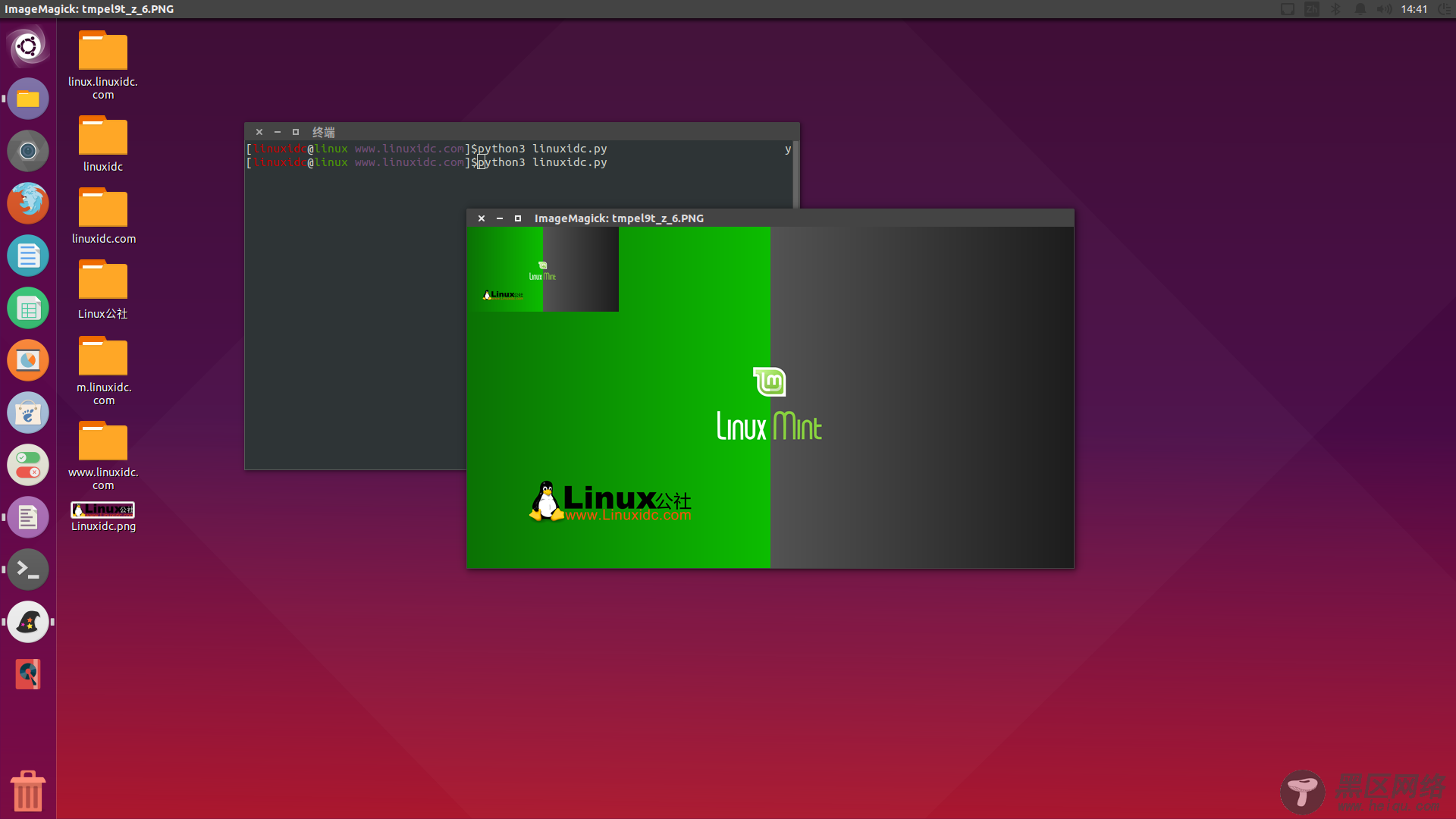Image resolution: width=1456 pixels, height=819 pixels.
Task: Close the ImageMagick image window
Action: 482,218
